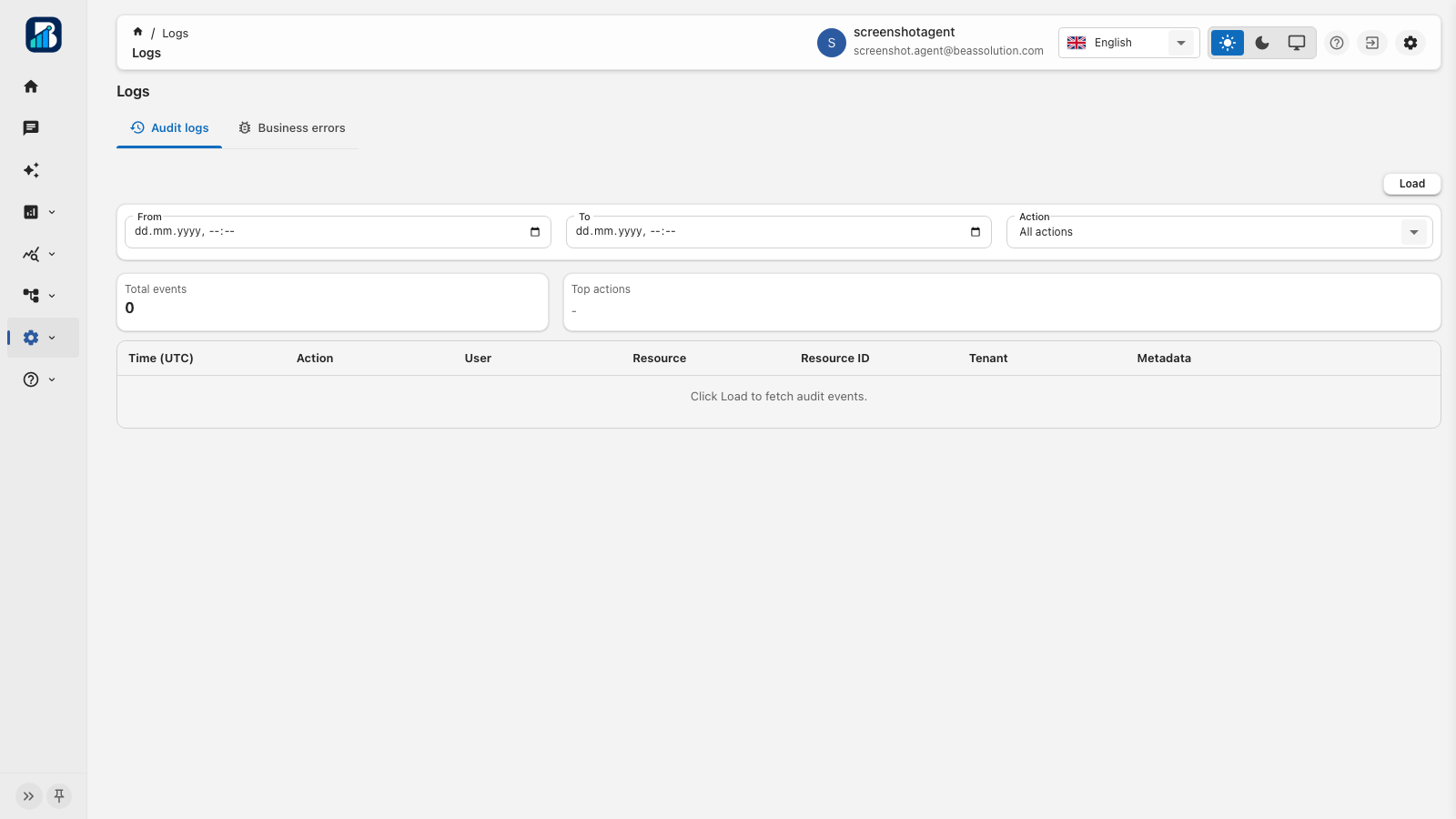Pin the sidebar with the pin icon
The width and height of the screenshot is (1456, 819).
(59, 796)
